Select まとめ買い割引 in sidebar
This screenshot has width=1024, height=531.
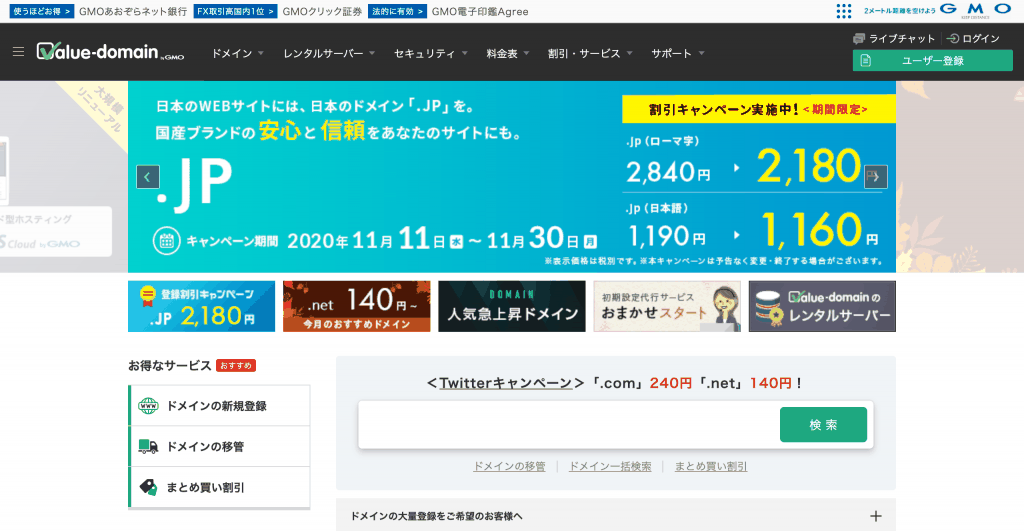[x=219, y=487]
